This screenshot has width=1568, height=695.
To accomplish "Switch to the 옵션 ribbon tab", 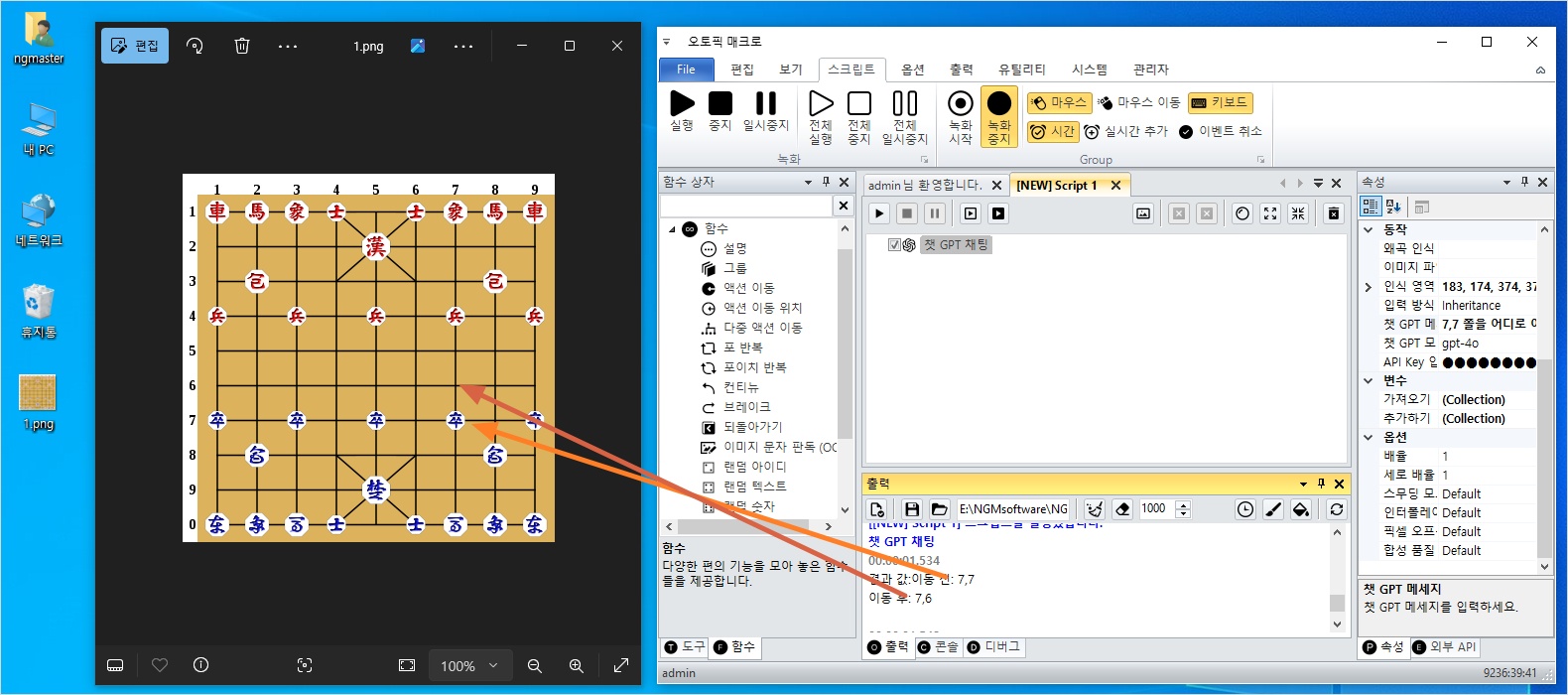I will 913,69.
